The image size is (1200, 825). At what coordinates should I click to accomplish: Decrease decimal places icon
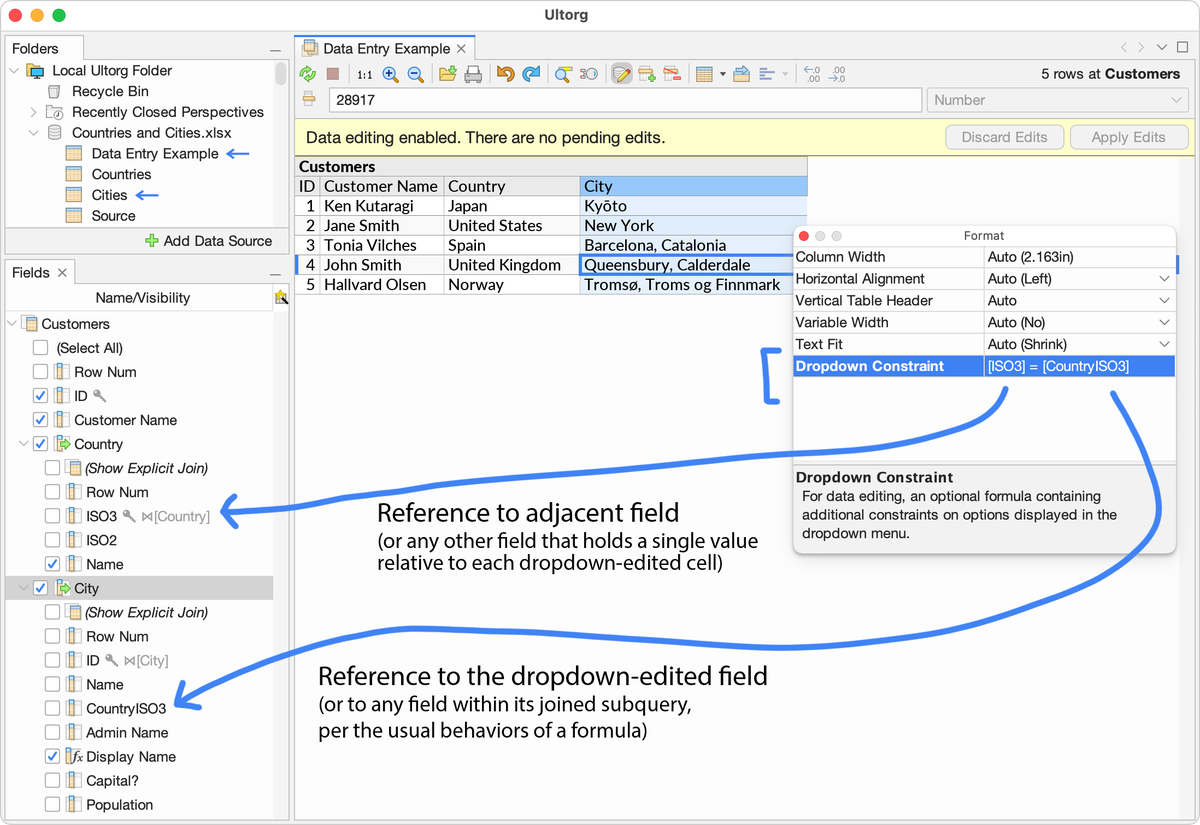click(812, 74)
